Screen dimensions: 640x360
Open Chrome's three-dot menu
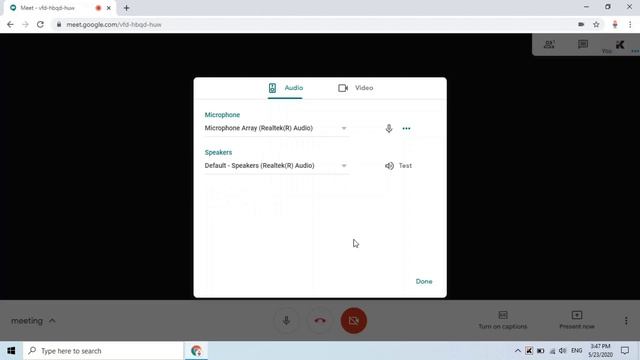point(630,24)
